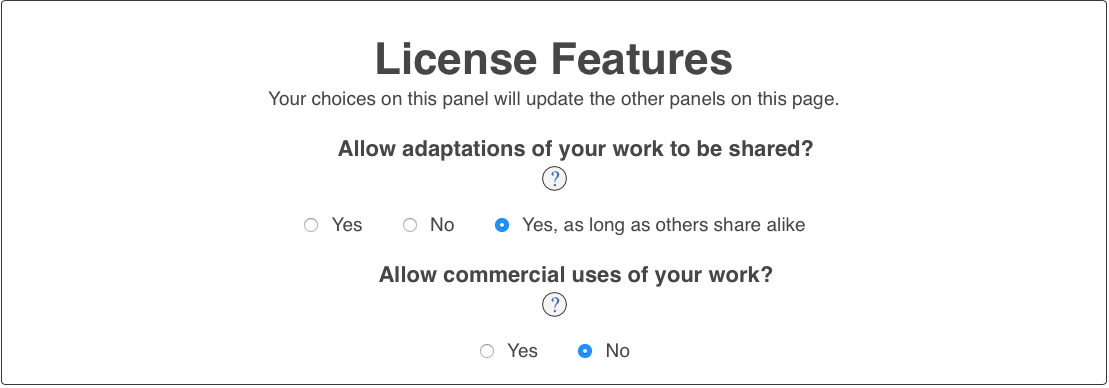Permit commercial use via its Yes option
The image size is (1109, 388).
tap(487, 351)
